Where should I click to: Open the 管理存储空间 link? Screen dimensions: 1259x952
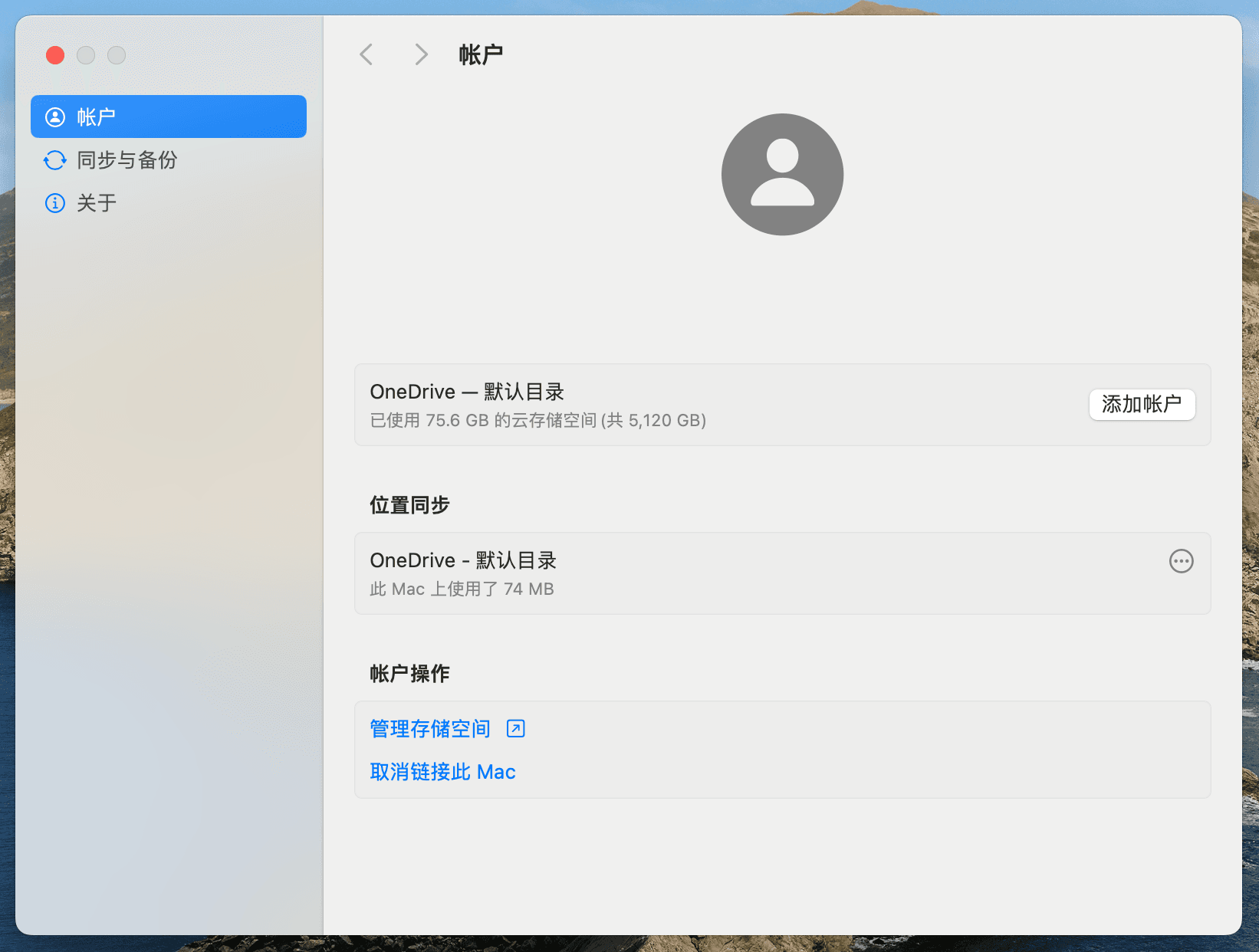pos(430,728)
